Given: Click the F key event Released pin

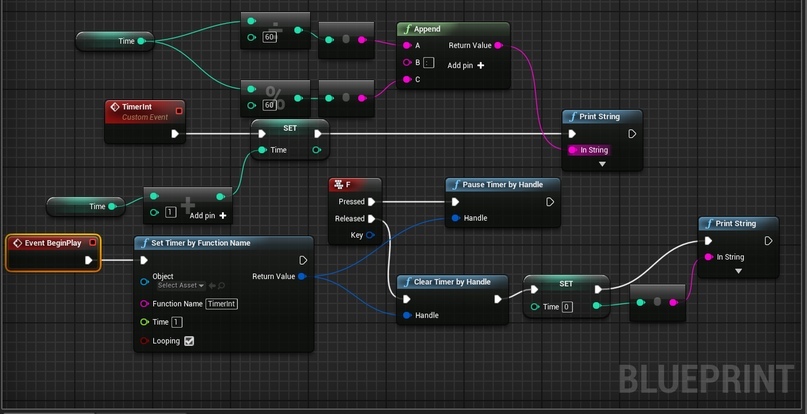Looking at the screenshot, I should [372, 218].
